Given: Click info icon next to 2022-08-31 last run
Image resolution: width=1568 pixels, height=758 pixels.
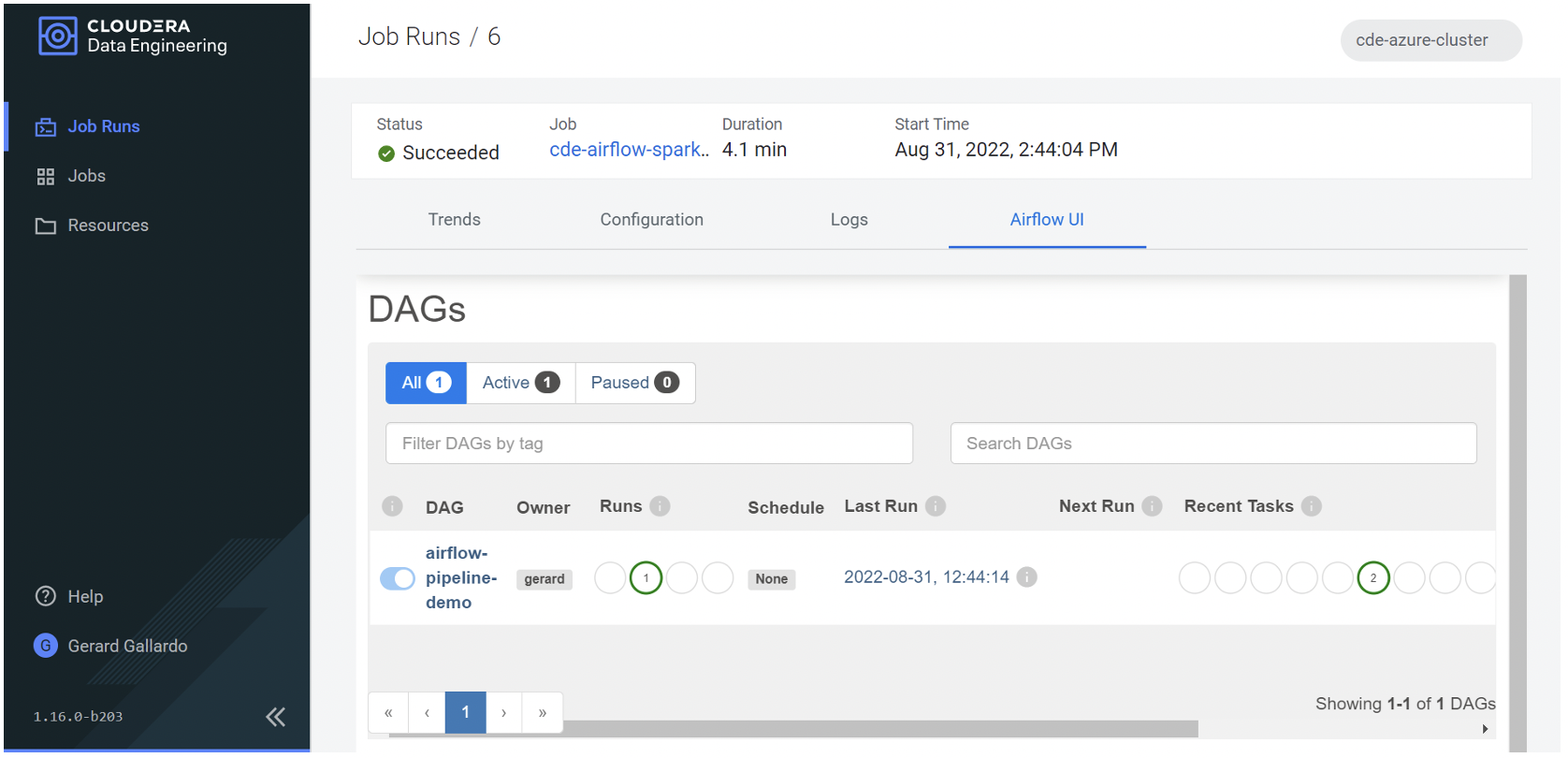Looking at the screenshot, I should click(1026, 577).
